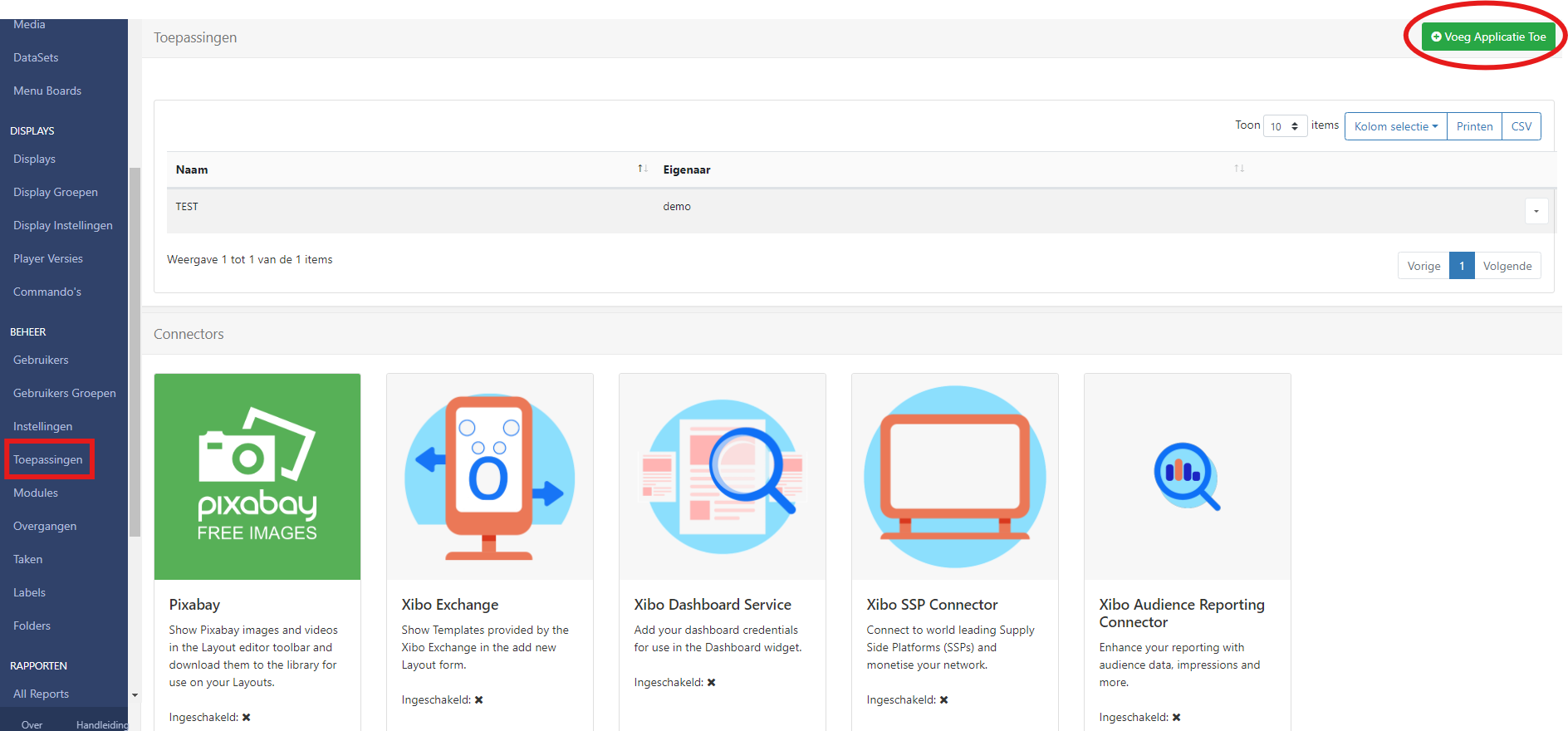Image resolution: width=1568 pixels, height=731 pixels.
Task: Open Toepassingen in the sidebar
Action: 48,459
